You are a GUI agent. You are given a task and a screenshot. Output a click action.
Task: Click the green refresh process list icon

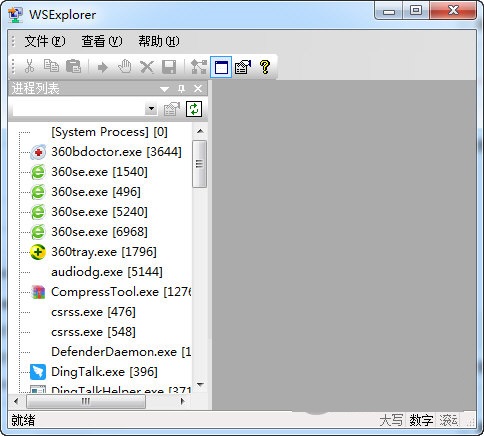point(194,109)
